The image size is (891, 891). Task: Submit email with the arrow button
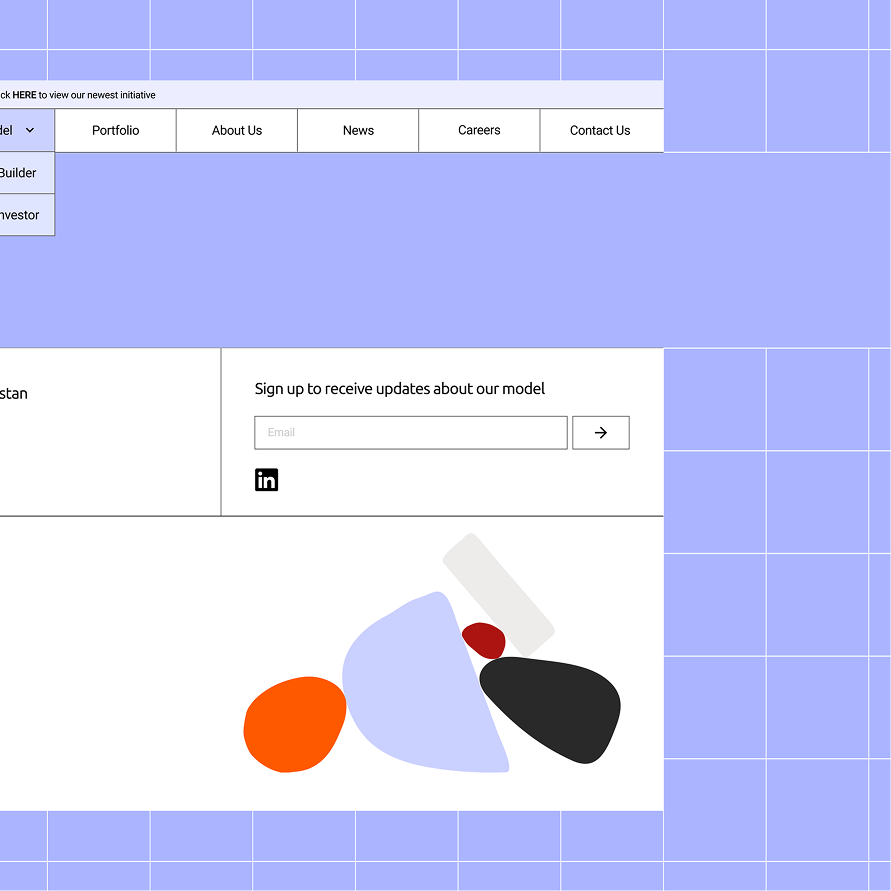coord(601,432)
